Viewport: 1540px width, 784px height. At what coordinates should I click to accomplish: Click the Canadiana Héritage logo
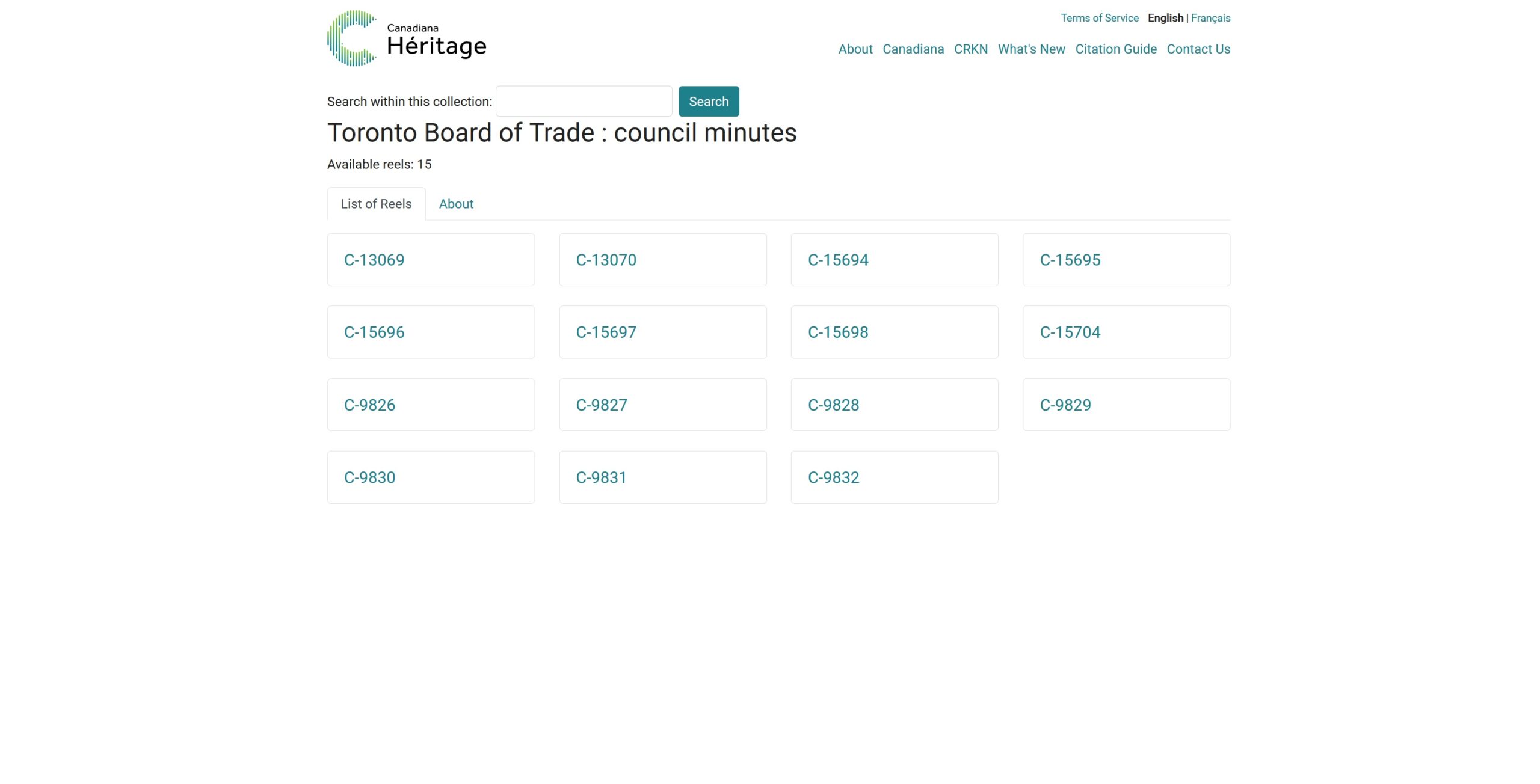[407, 38]
